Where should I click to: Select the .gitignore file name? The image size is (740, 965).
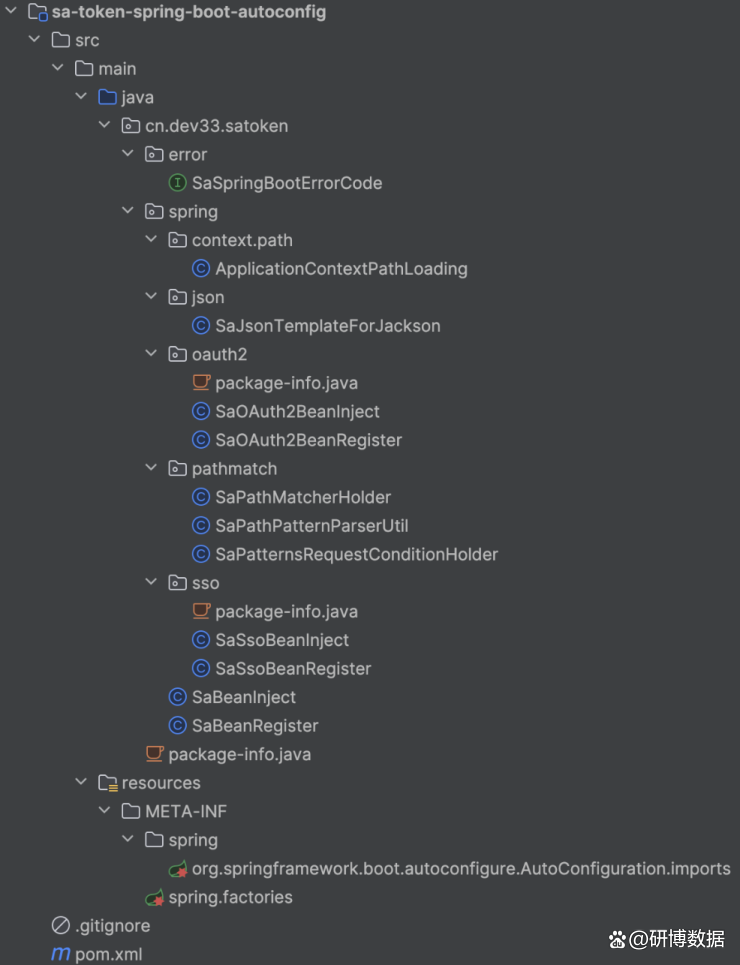tap(113, 926)
